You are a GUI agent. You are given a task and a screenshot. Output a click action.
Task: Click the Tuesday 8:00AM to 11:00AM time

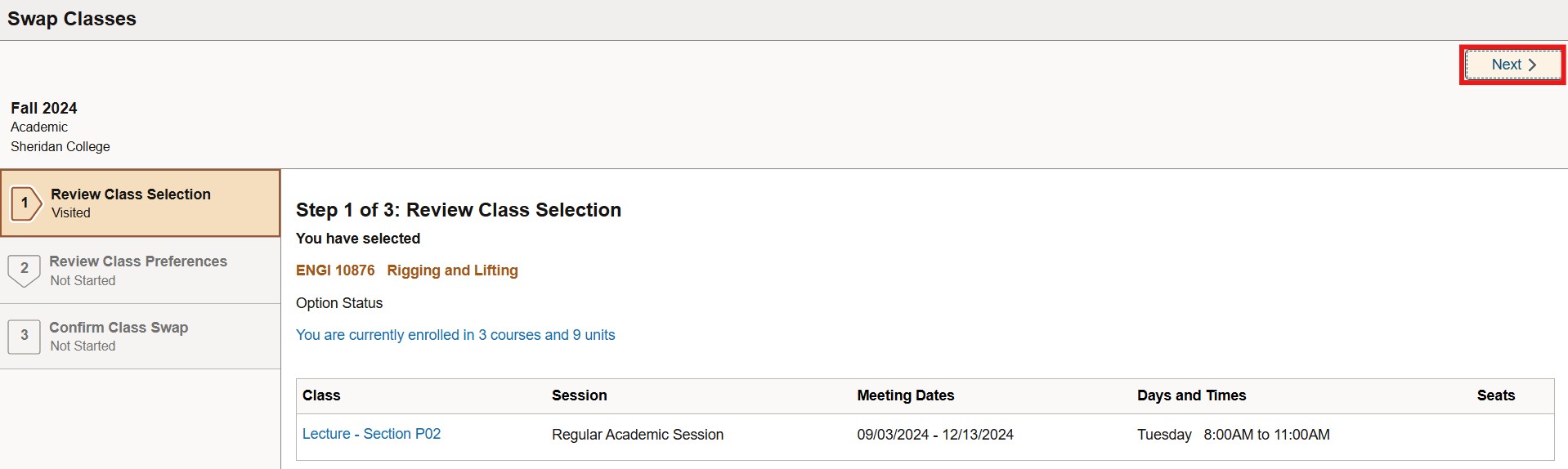1233,435
